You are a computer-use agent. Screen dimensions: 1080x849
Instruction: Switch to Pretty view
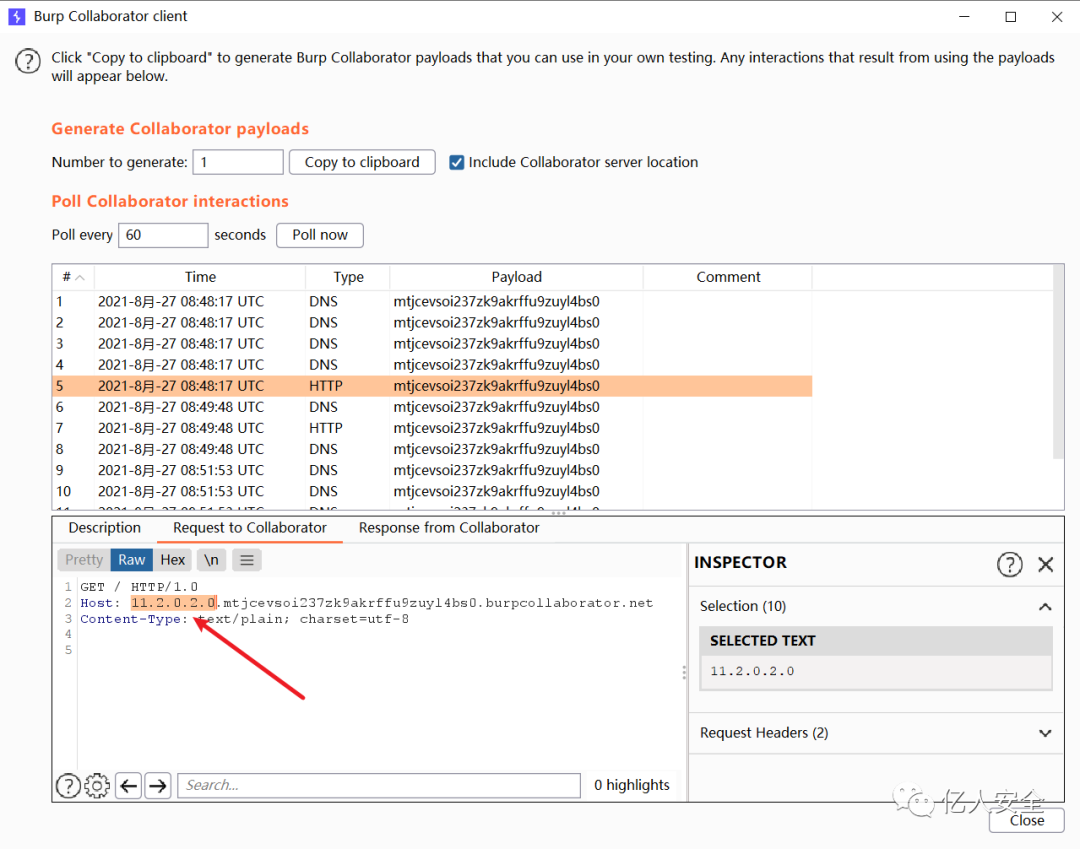click(84, 560)
